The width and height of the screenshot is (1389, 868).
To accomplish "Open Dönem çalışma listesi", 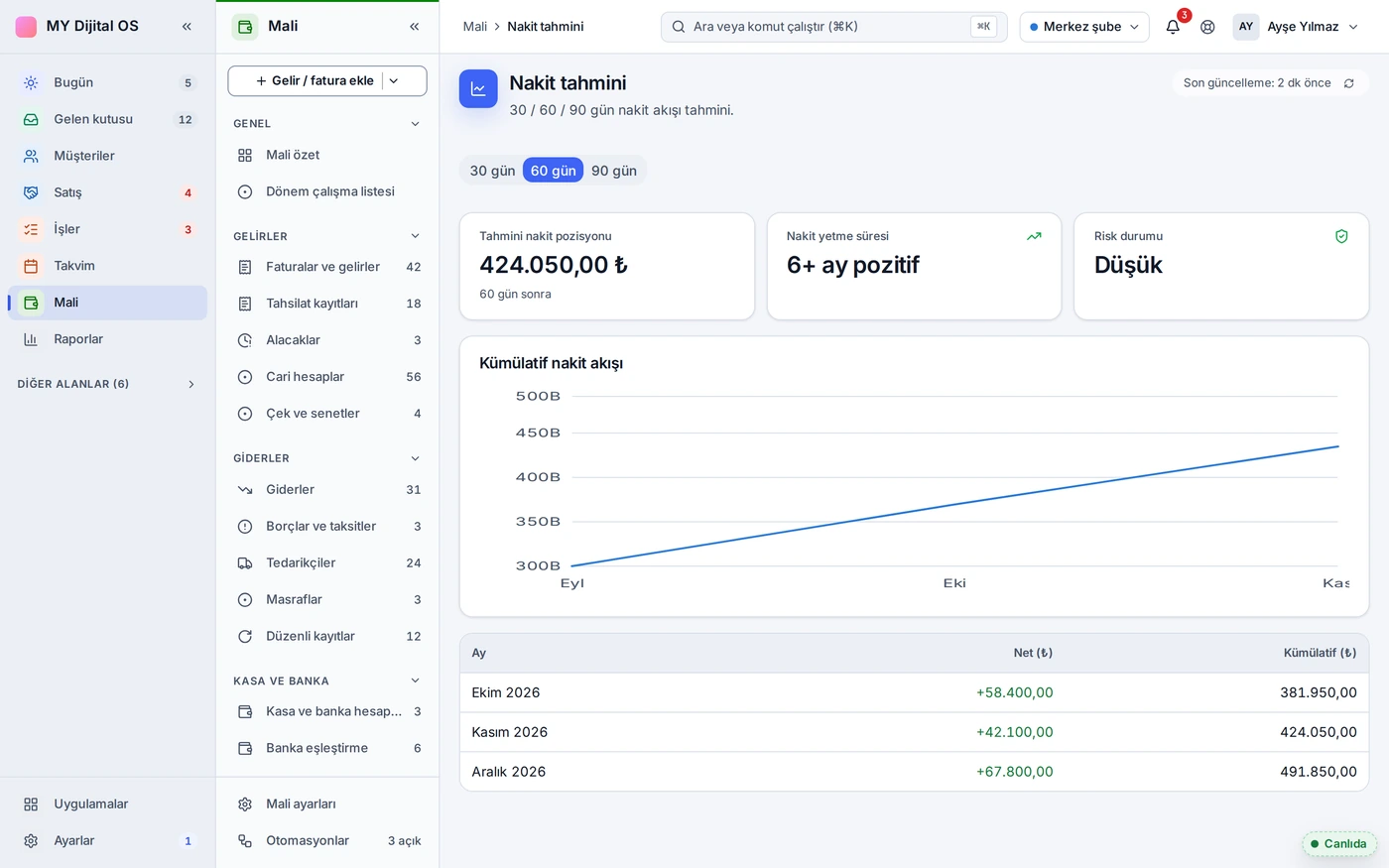I will click(327, 192).
